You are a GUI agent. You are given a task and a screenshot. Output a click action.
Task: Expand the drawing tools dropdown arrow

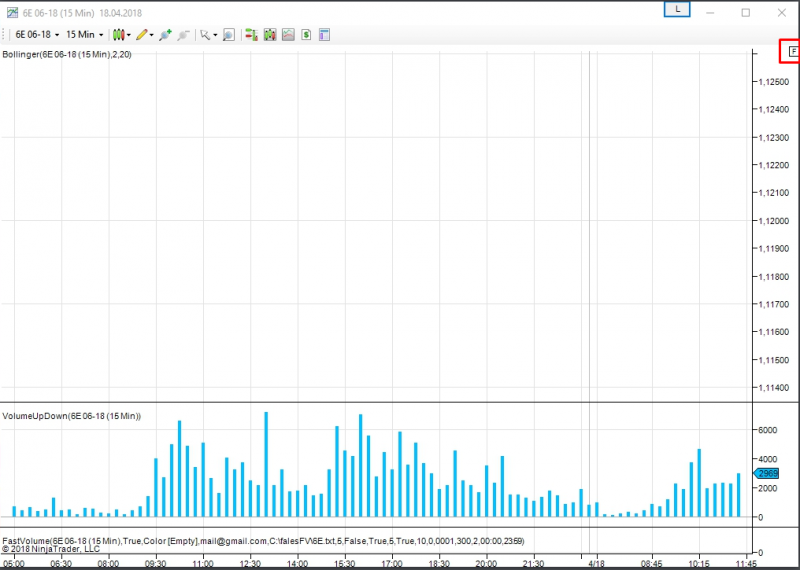152,34
